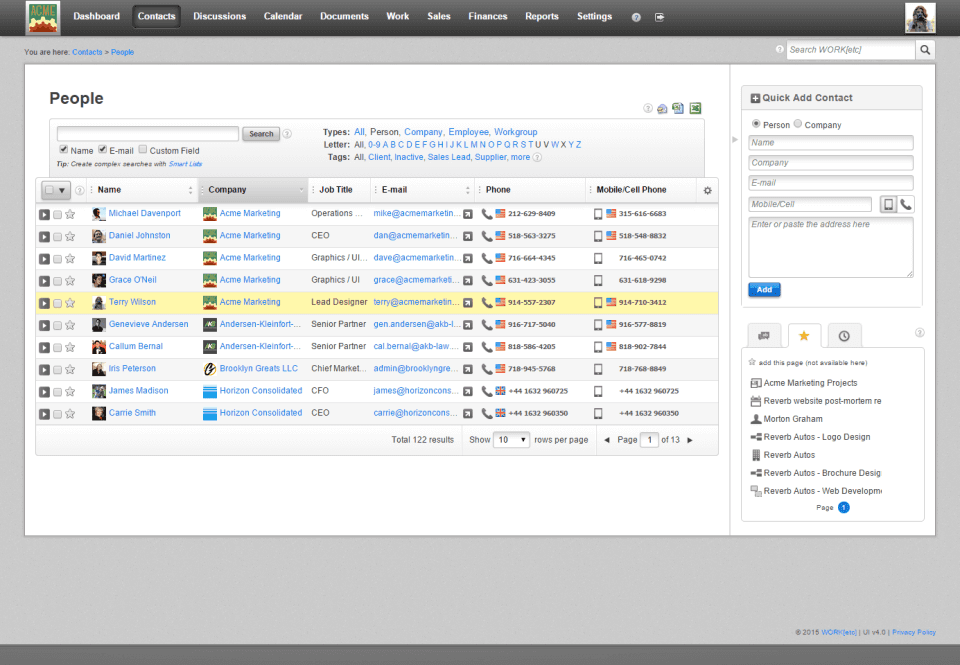Click the magnifier search icon in the top bar
The image size is (960, 665).
[x=926, y=50]
